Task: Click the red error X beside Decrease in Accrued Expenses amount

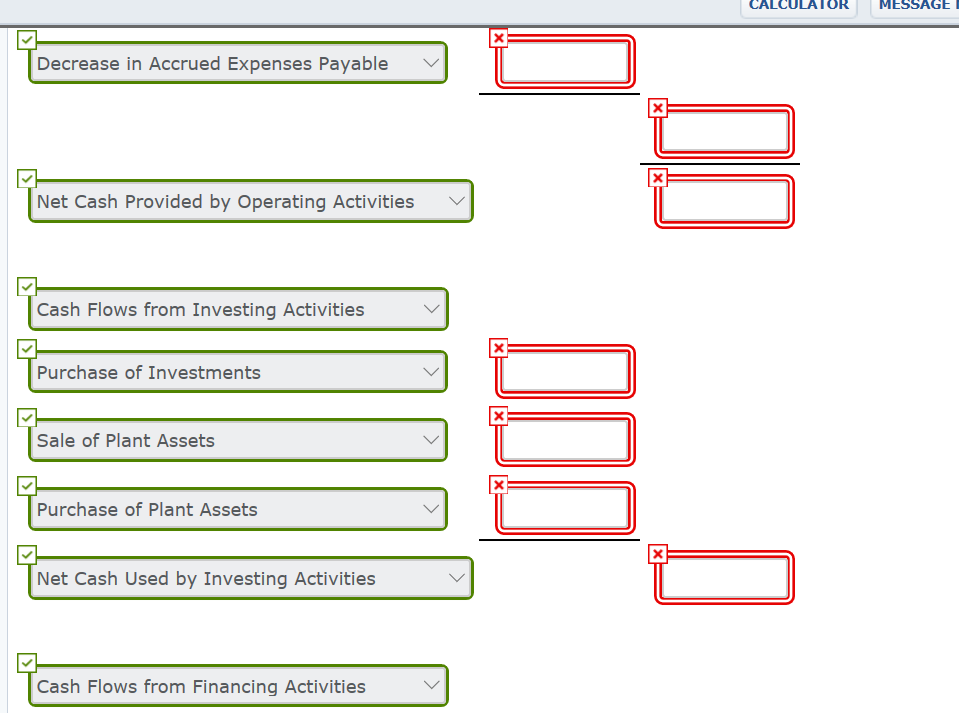Action: coord(498,38)
